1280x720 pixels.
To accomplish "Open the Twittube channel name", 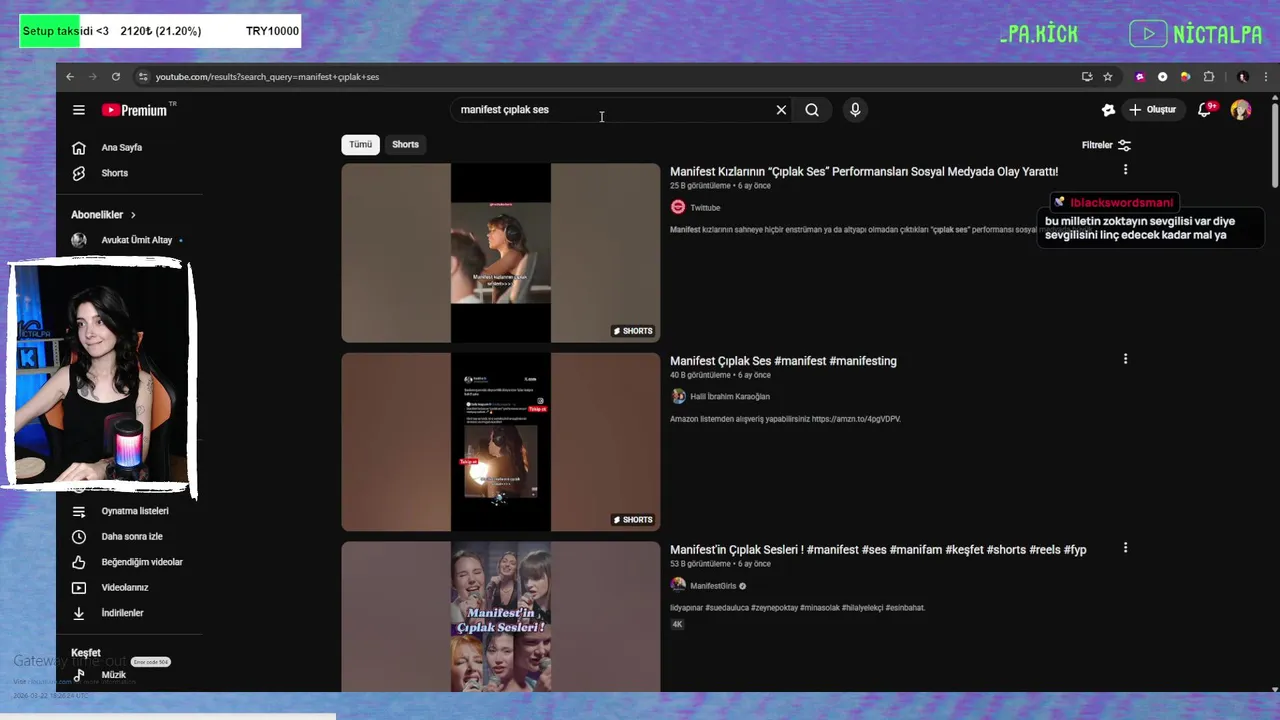I will pos(705,208).
